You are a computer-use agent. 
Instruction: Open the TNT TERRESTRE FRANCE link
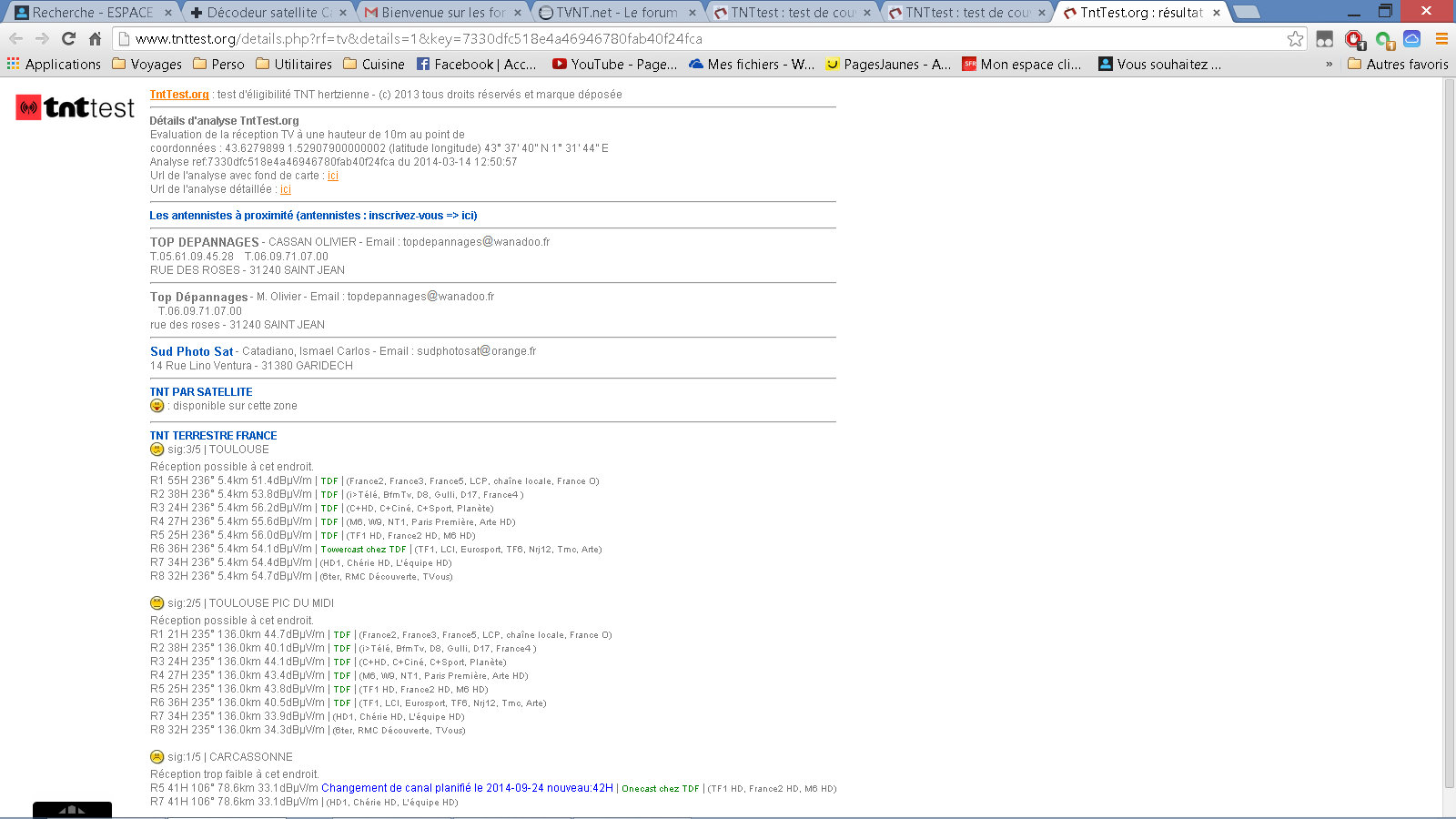pyautogui.click(x=213, y=436)
